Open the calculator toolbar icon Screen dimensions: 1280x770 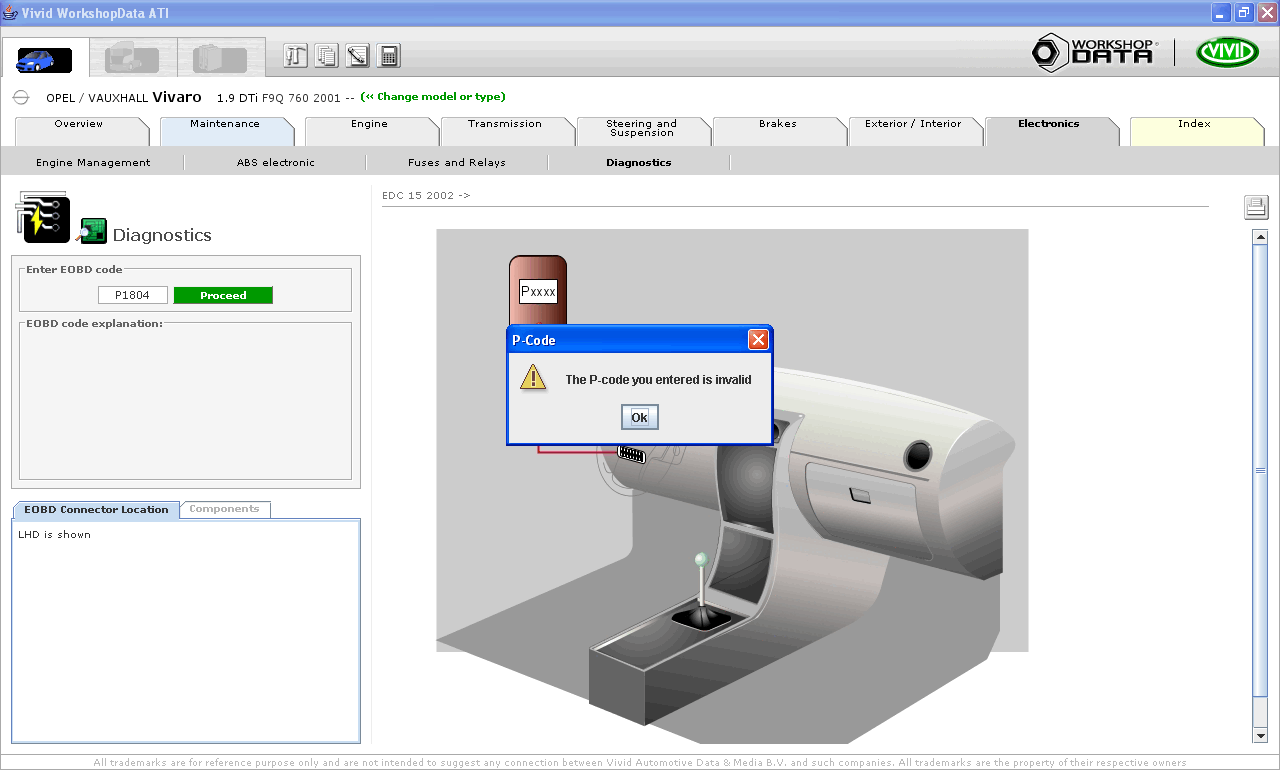tap(390, 56)
